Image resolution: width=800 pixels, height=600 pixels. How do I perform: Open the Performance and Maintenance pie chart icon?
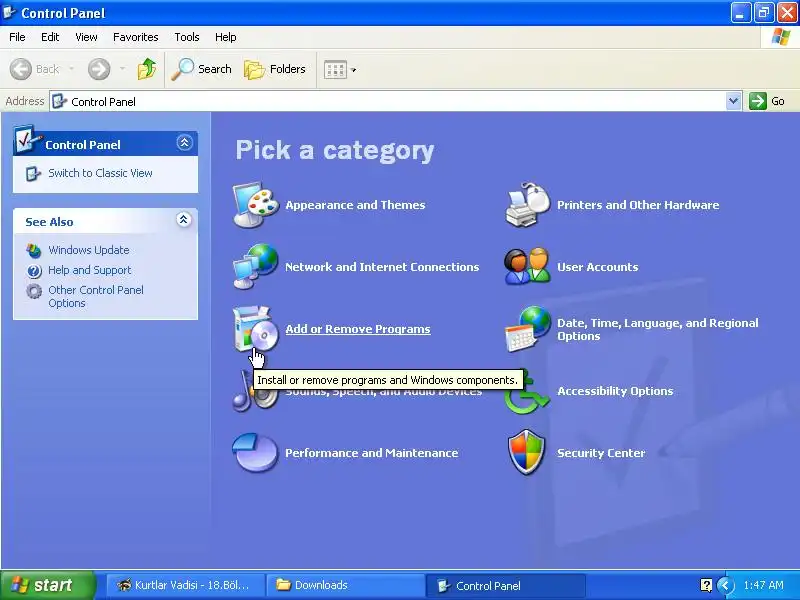(255, 453)
